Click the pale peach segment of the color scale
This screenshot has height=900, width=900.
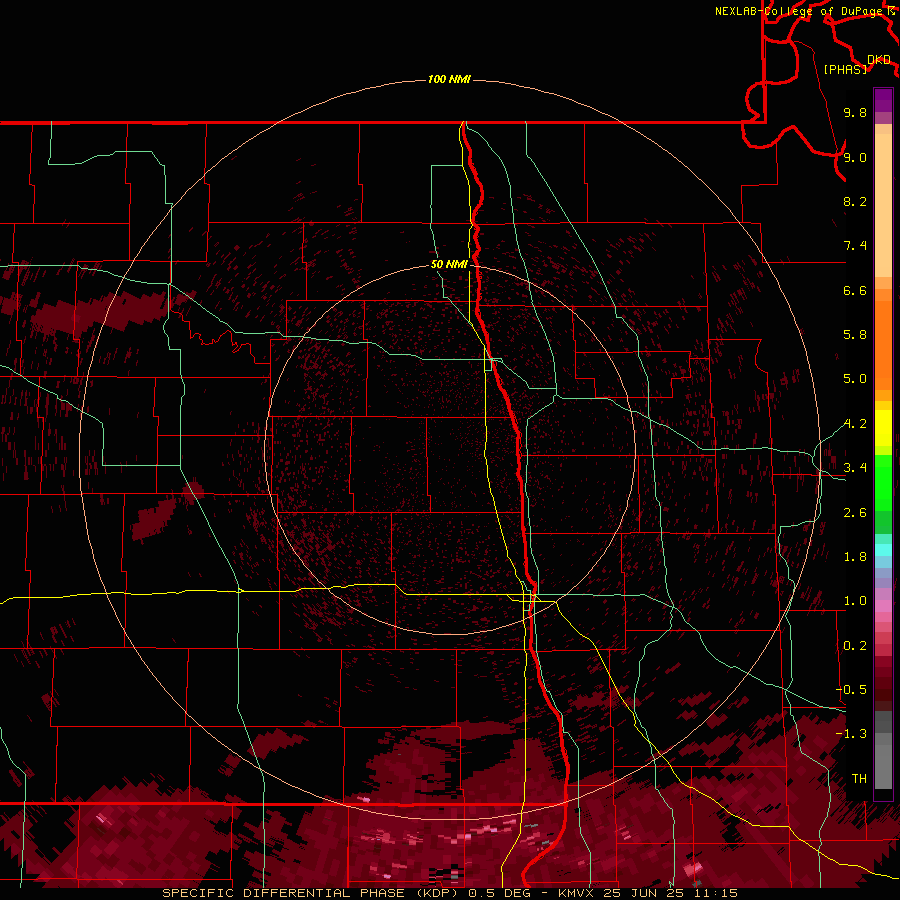pos(883,205)
